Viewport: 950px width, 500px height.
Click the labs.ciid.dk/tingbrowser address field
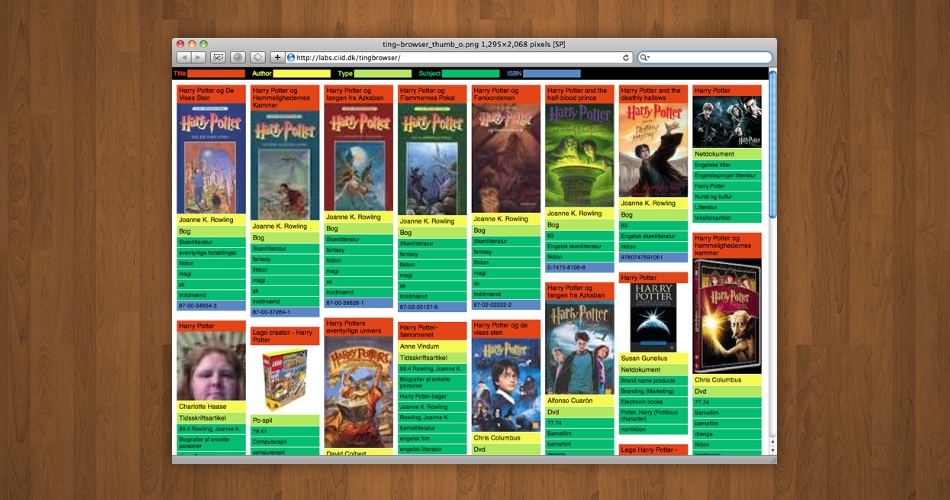click(x=457, y=58)
